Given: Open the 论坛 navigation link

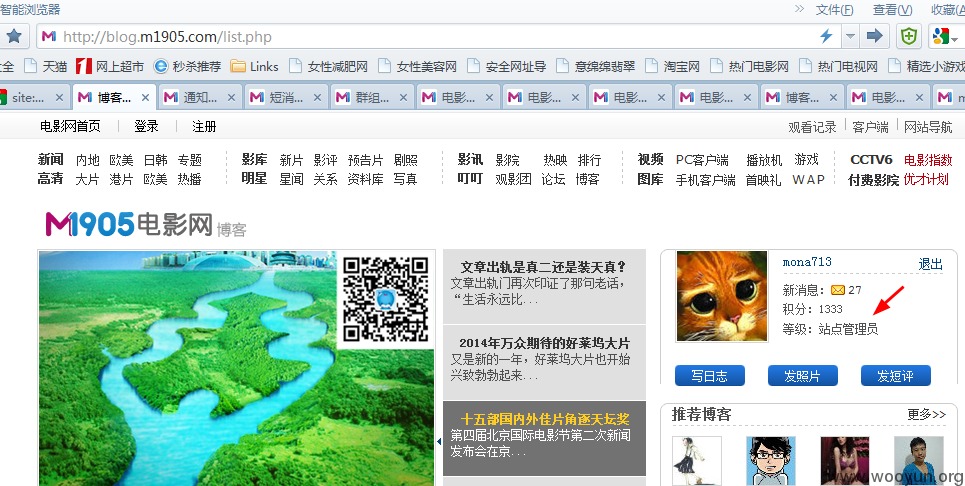Looking at the screenshot, I should click(x=553, y=179).
